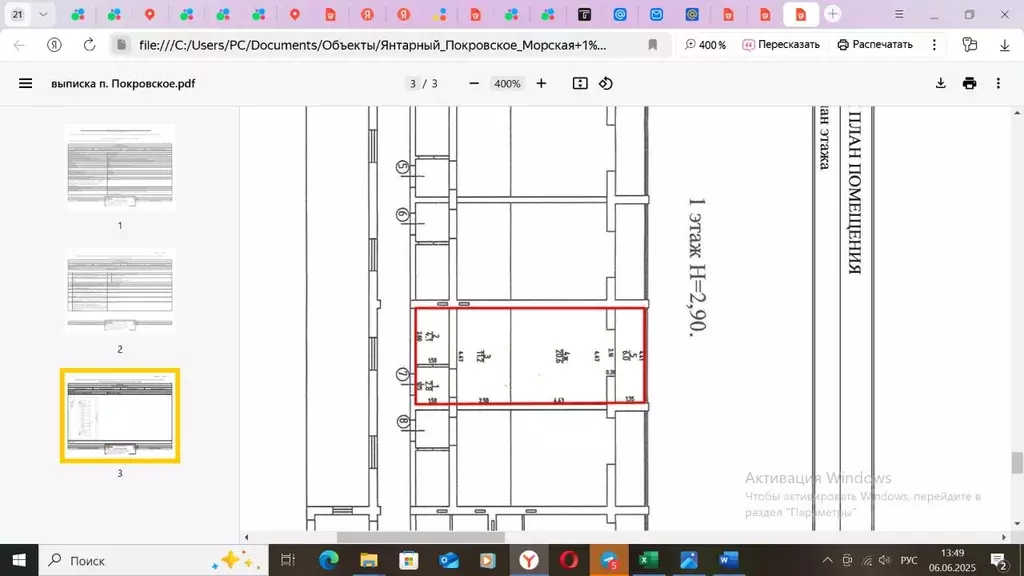The width and height of the screenshot is (1024, 576).
Task: Open Word from the taskbar
Action: pos(728,560)
